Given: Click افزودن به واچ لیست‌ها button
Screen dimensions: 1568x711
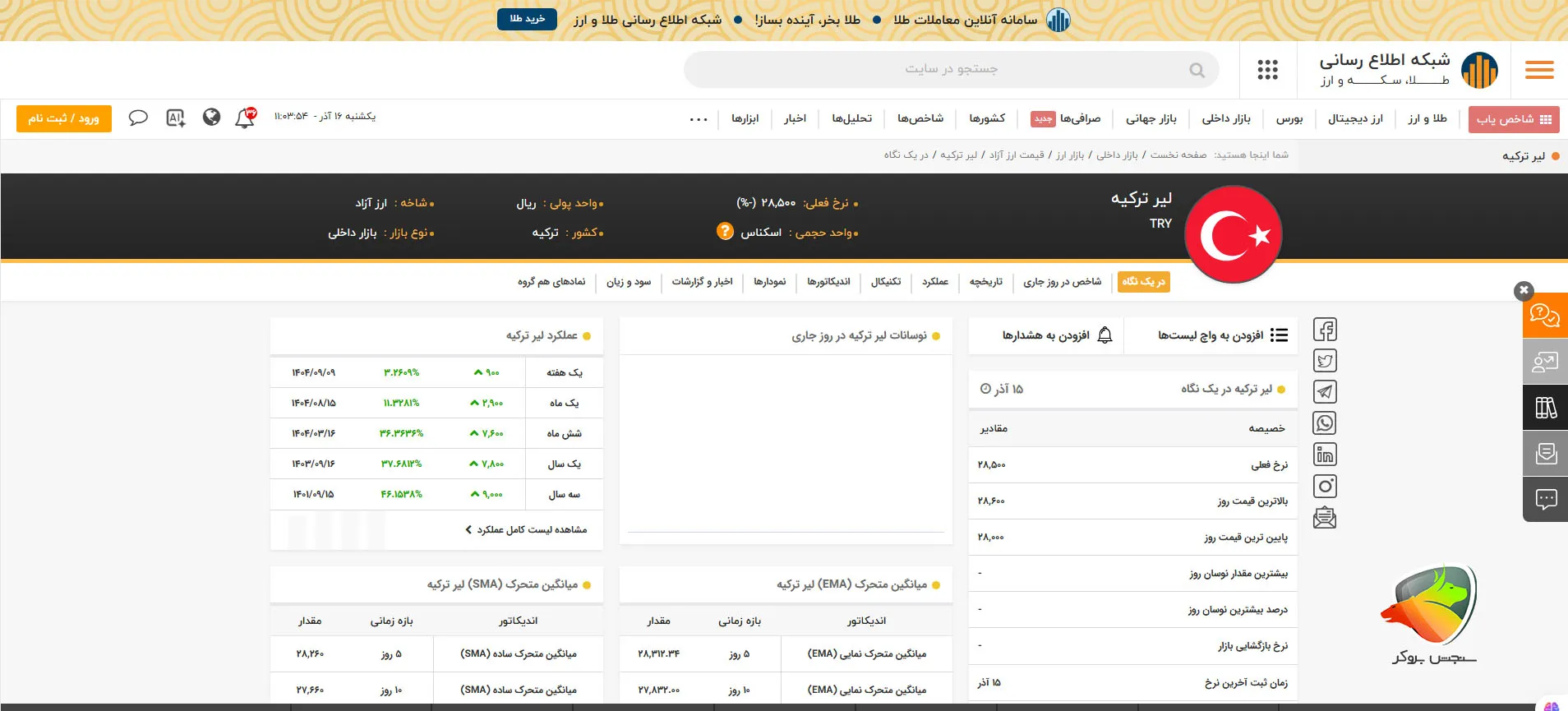Looking at the screenshot, I should pyautogui.click(x=1223, y=335).
